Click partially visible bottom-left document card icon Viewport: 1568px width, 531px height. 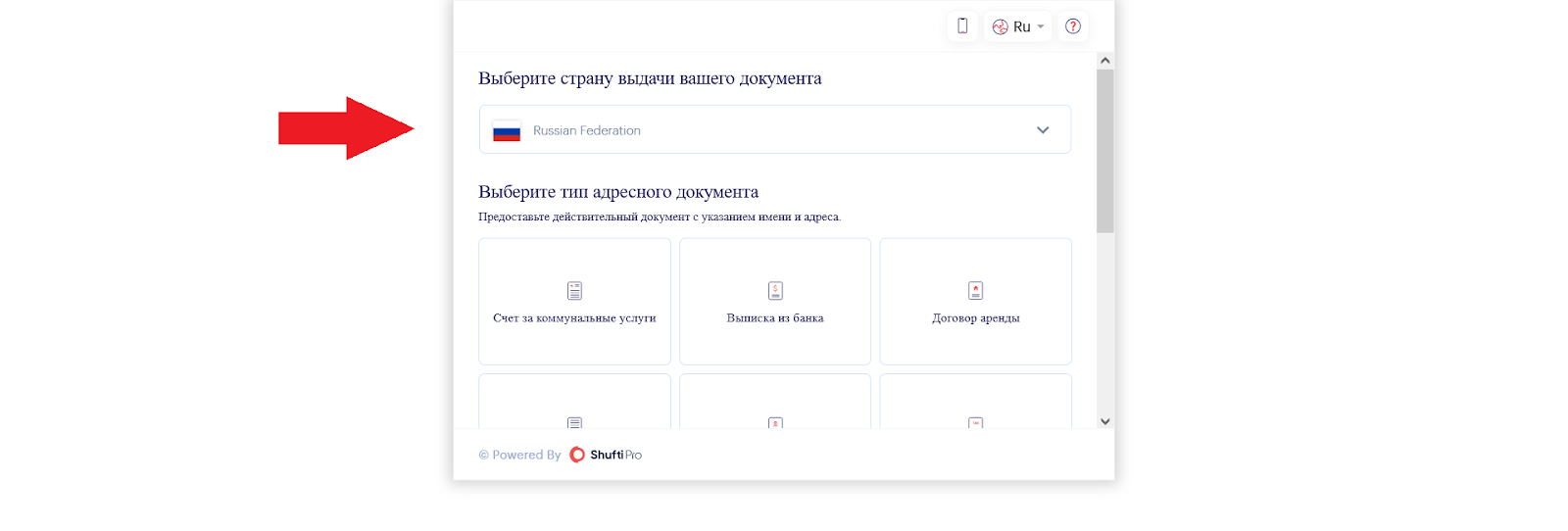coord(574,422)
